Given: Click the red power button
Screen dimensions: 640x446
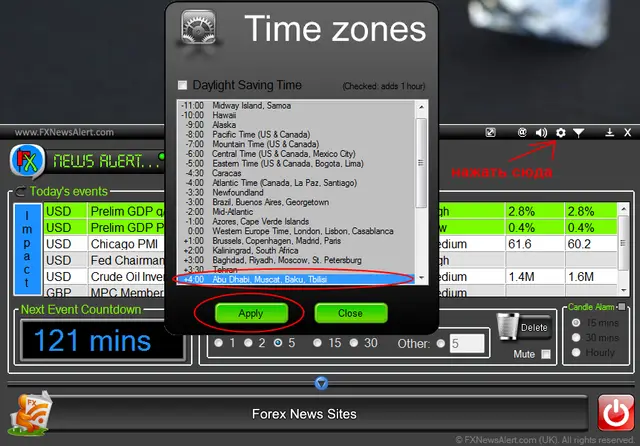Looking at the screenshot, I should [x=616, y=413].
